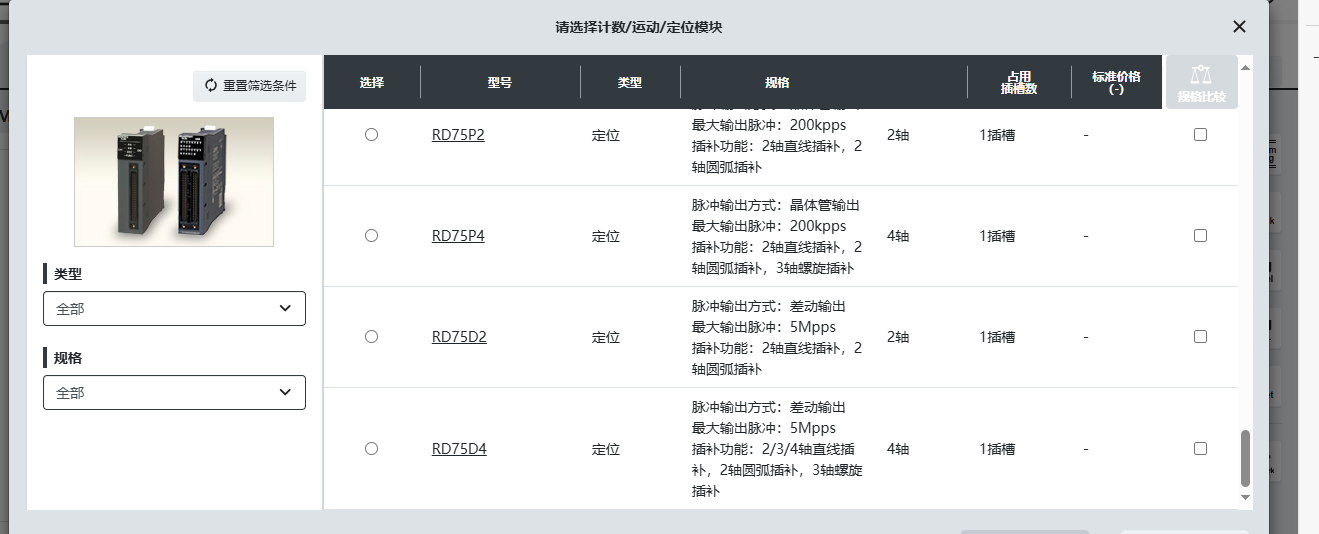Select the RD75P4 radio button
The height and width of the screenshot is (534, 1319).
point(372,236)
